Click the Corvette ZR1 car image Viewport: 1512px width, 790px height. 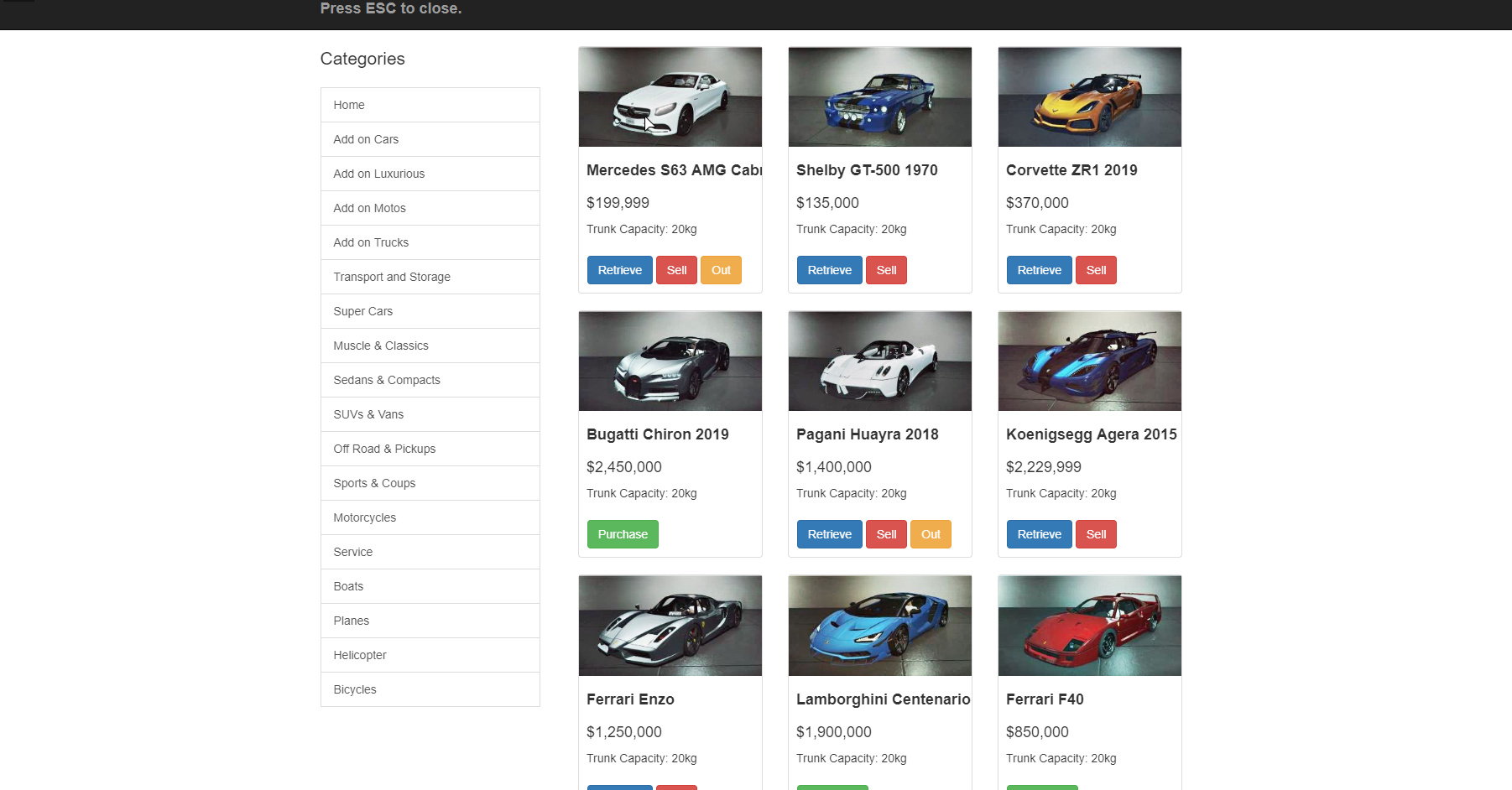[x=1090, y=97]
